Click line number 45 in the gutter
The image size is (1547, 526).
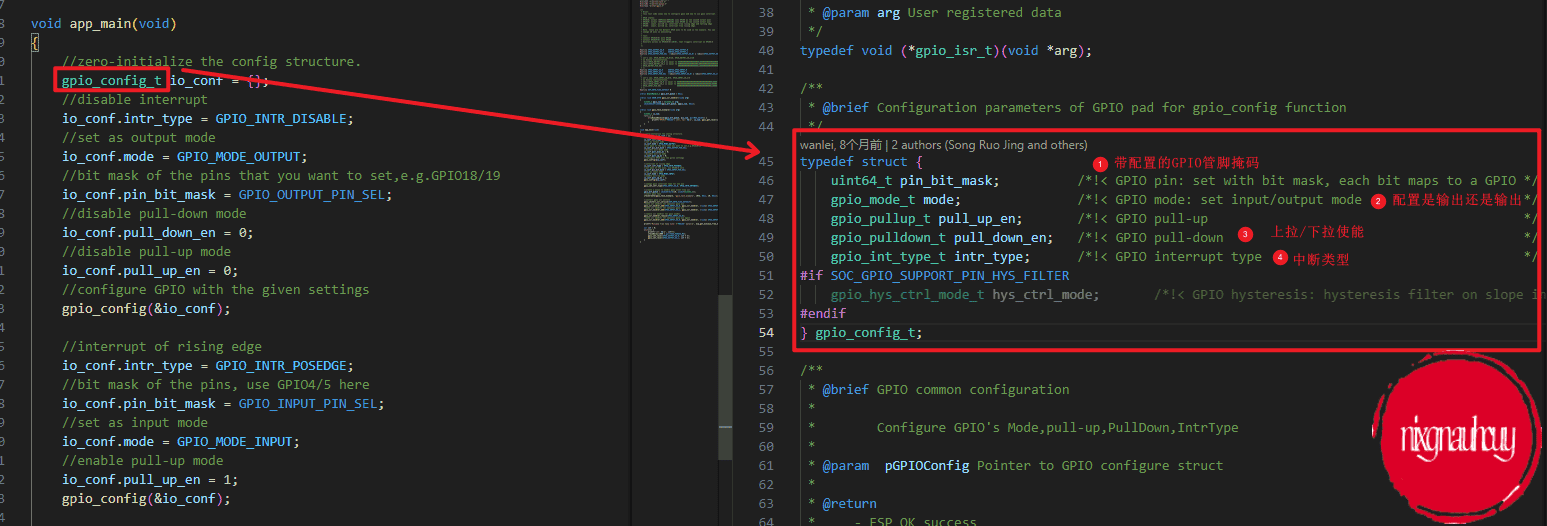tap(766, 162)
